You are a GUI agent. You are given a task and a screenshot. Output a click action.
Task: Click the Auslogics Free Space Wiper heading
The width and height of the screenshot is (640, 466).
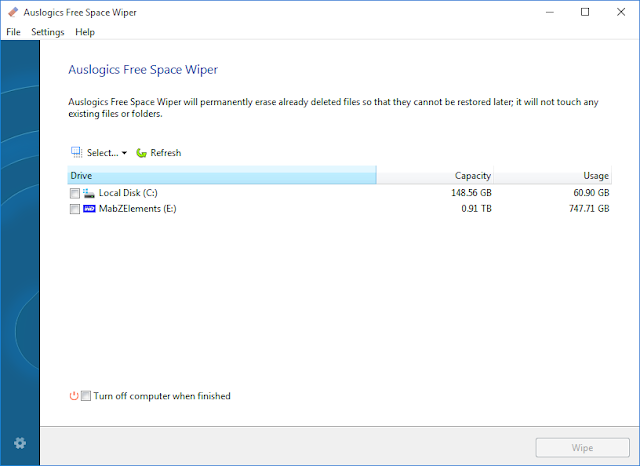[x=143, y=70]
